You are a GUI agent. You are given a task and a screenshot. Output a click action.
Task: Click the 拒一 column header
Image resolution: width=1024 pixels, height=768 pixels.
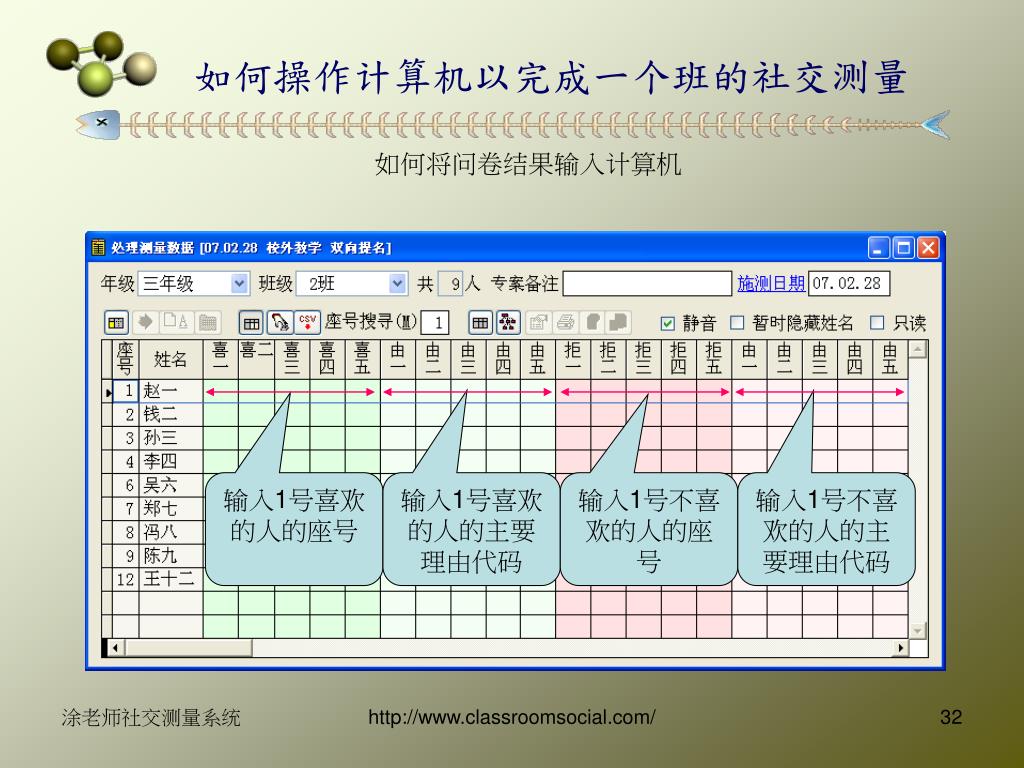[x=573, y=359]
